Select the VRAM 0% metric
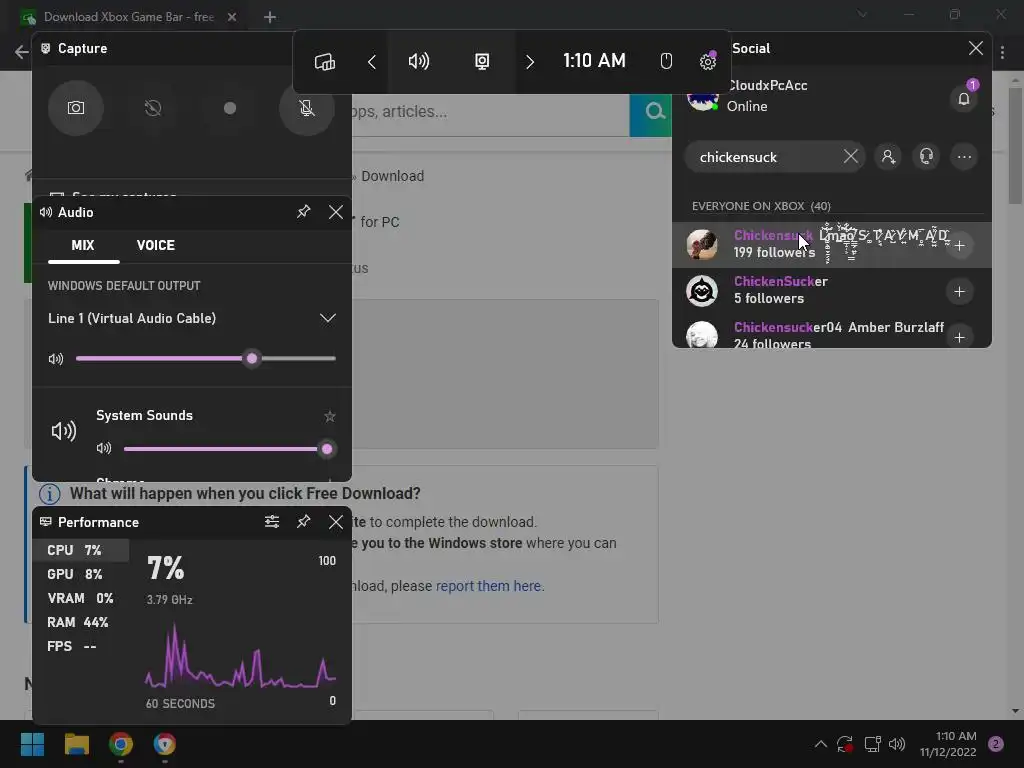 81,598
